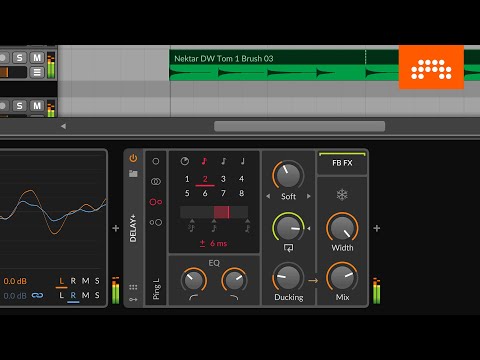Switch to next mode right of Soft

(x=309, y=196)
